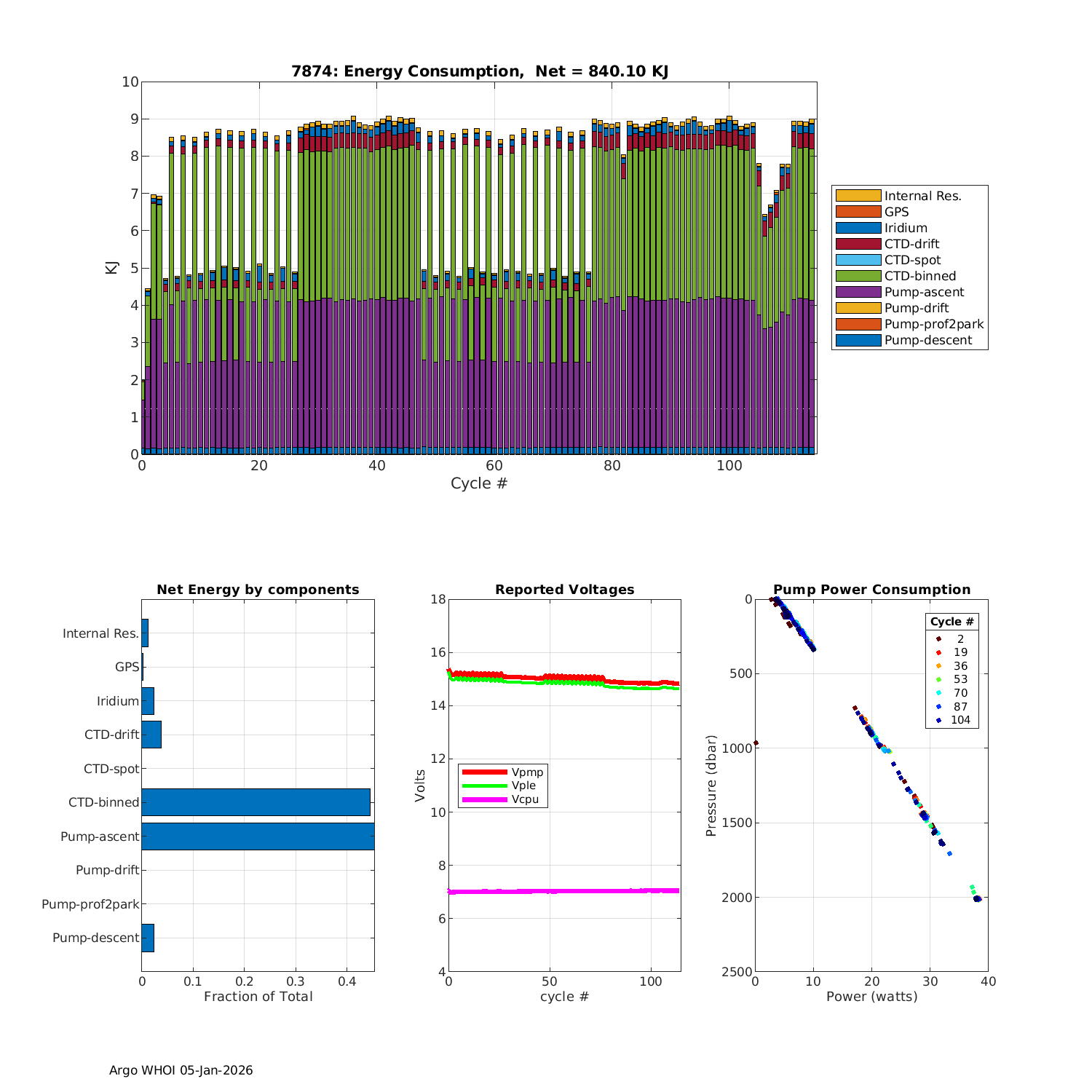Click the CTD-drift legend entry label

pos(911,244)
